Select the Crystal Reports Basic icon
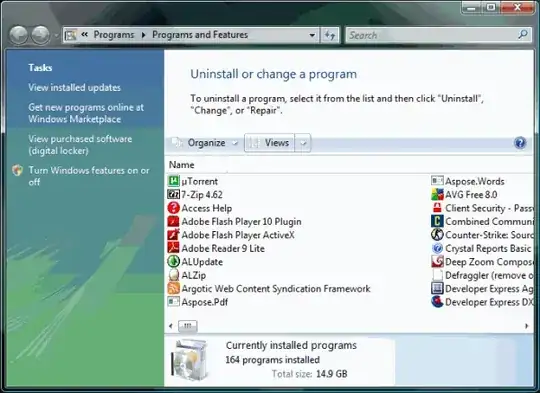This screenshot has width=540, height=393. pos(437,248)
